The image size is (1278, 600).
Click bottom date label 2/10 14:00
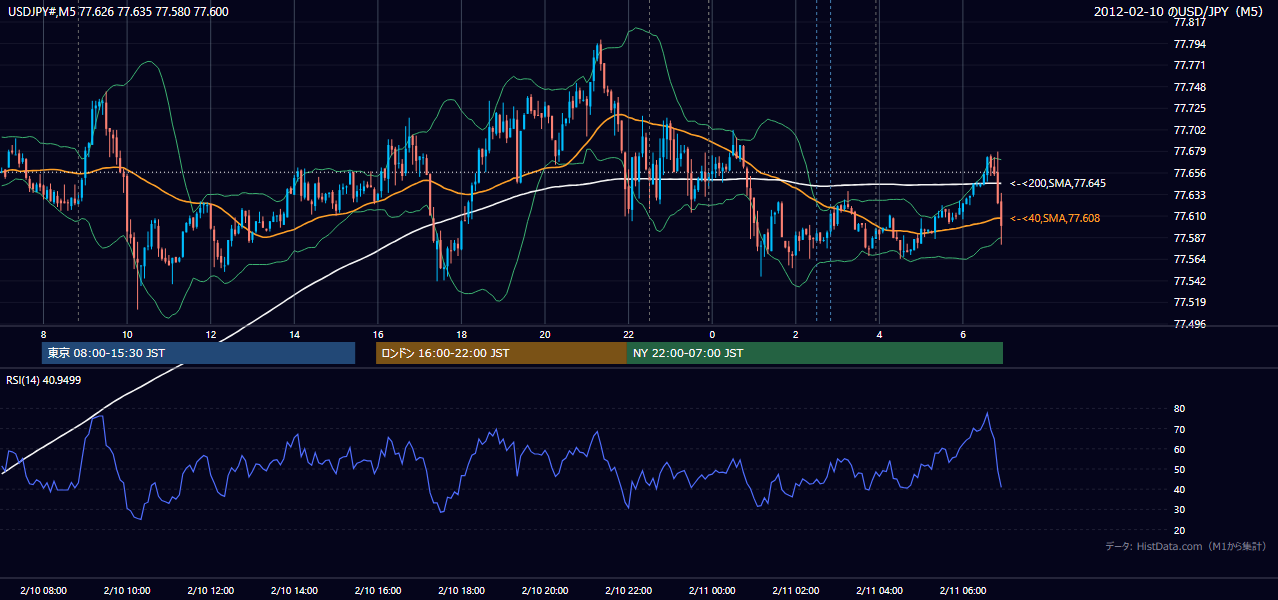click(294, 591)
